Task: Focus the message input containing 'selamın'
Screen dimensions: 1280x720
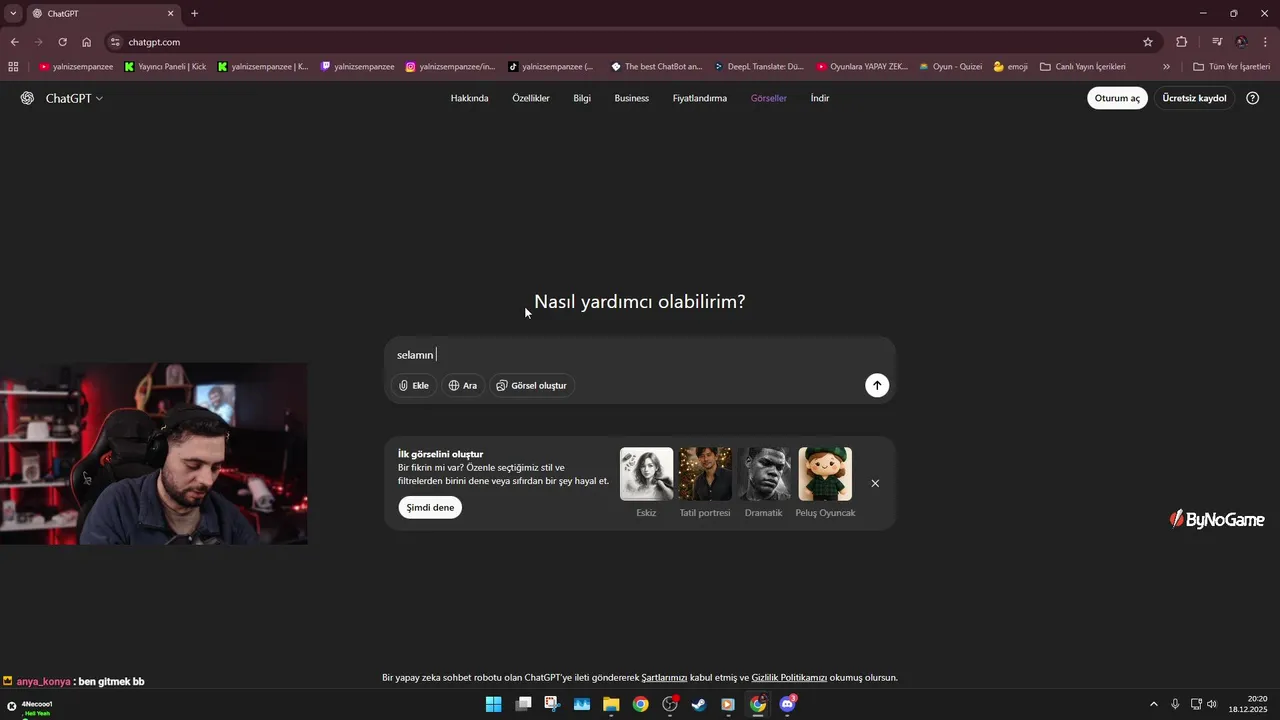Action: pyautogui.click(x=640, y=355)
